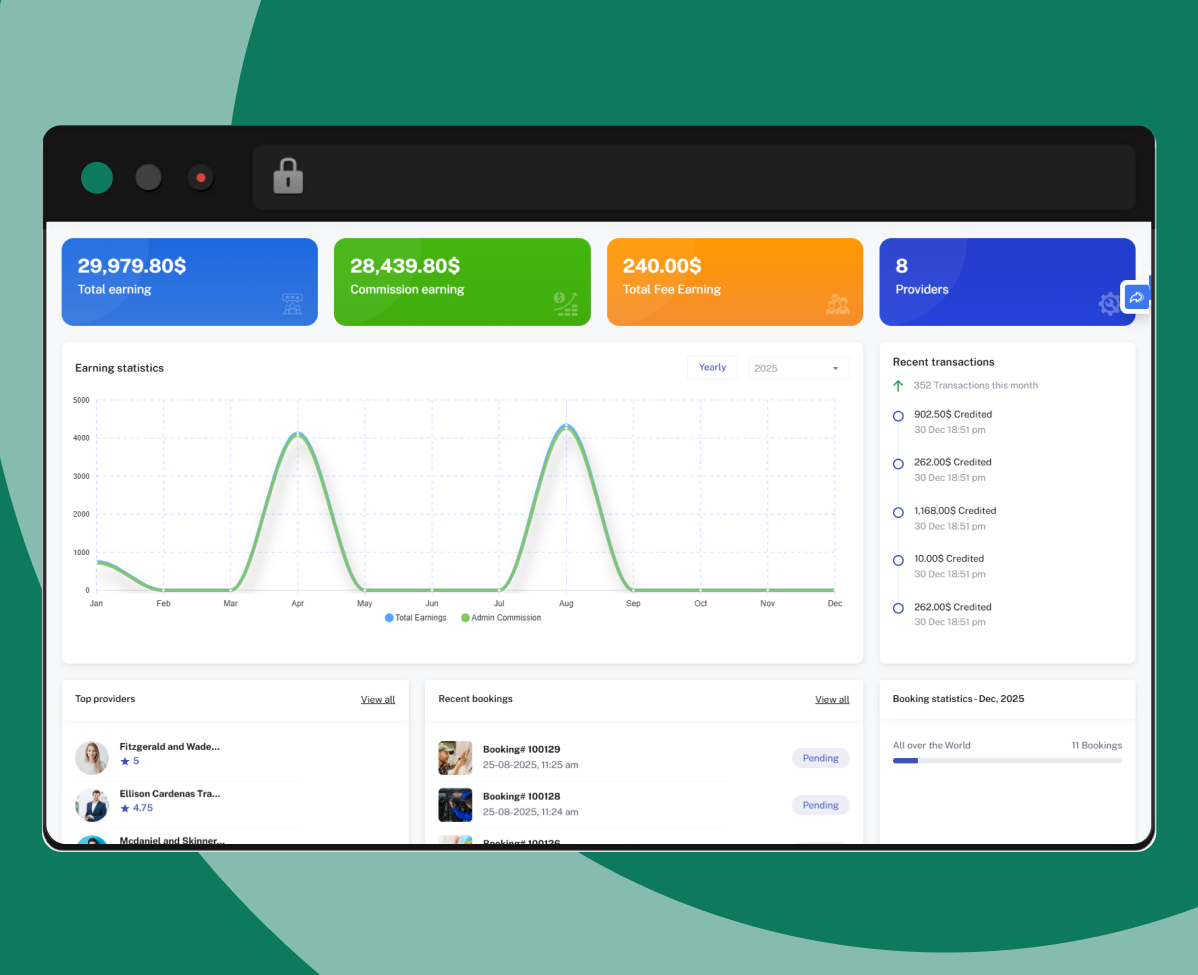Click the Total Fee Earning icon
Image resolution: width=1198 pixels, height=975 pixels.
838,304
